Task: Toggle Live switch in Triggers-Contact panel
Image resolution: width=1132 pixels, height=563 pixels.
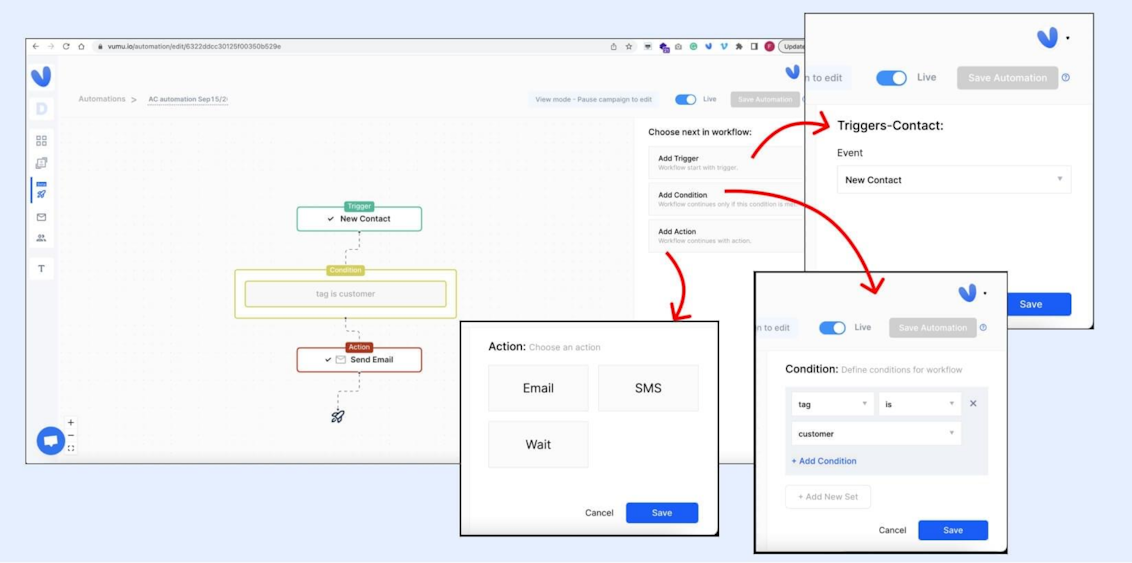Action: coord(891,78)
